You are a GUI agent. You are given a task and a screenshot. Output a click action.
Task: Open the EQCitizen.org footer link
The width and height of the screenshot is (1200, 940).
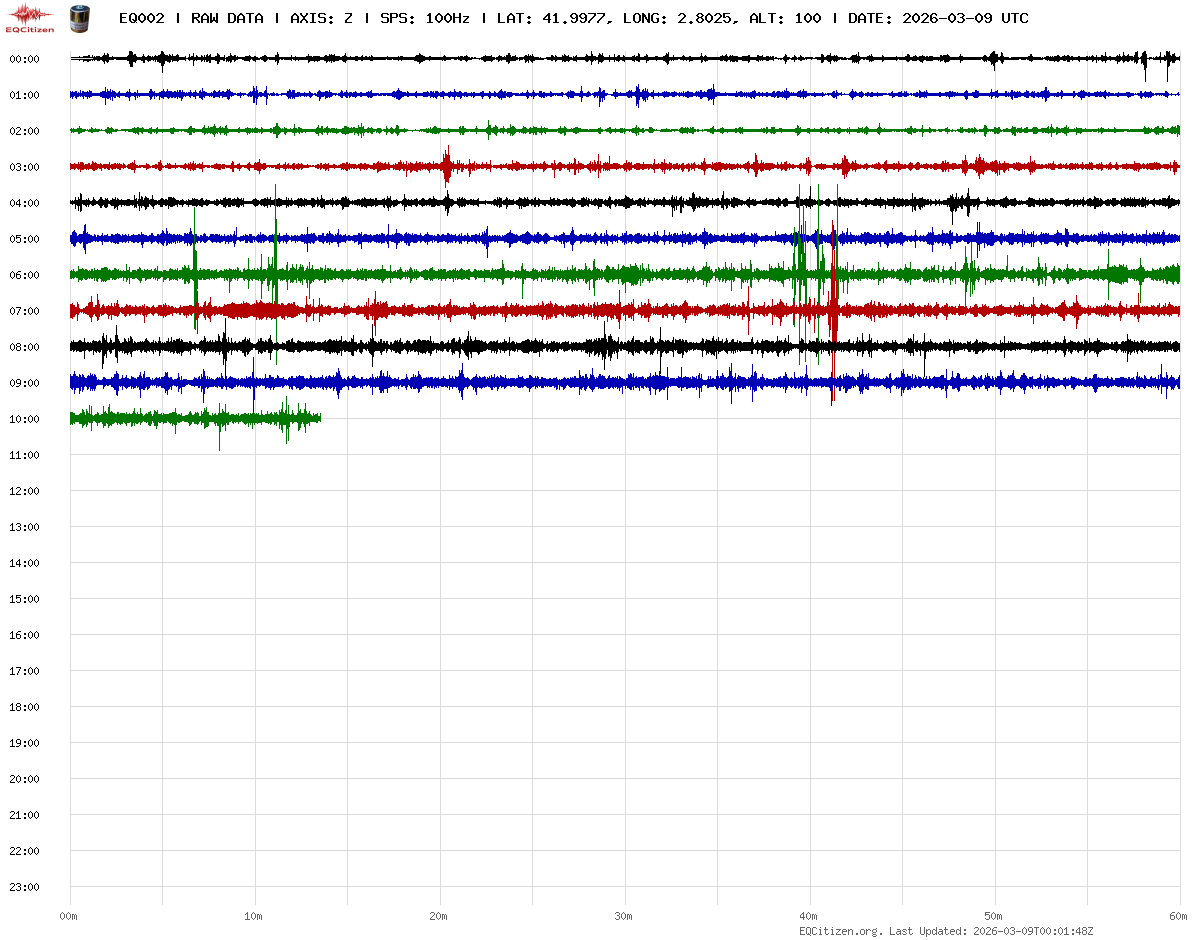(x=840, y=930)
